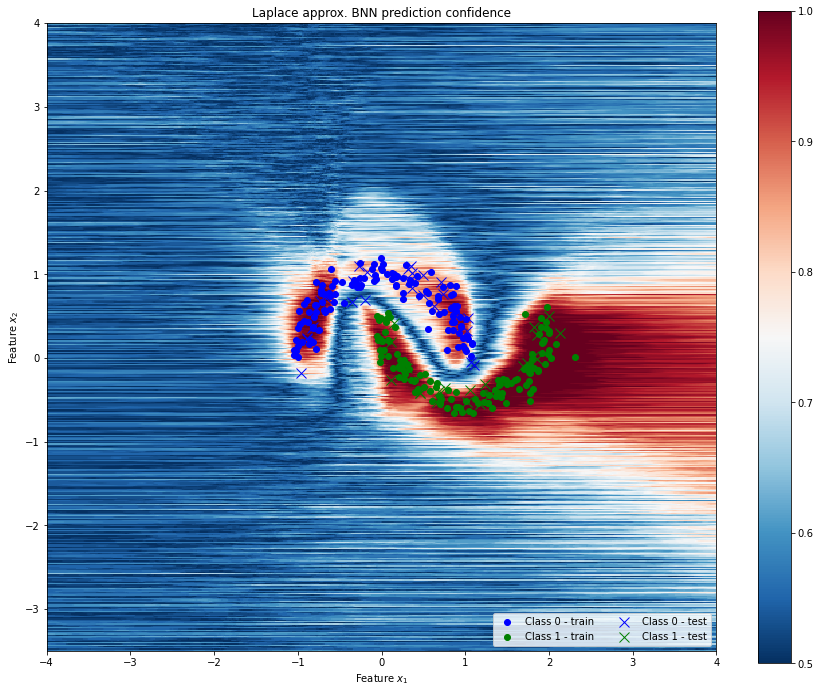Viewport: 821px width, 693px height.
Task: Click the y-axis tick label 0
Action: tap(37, 359)
